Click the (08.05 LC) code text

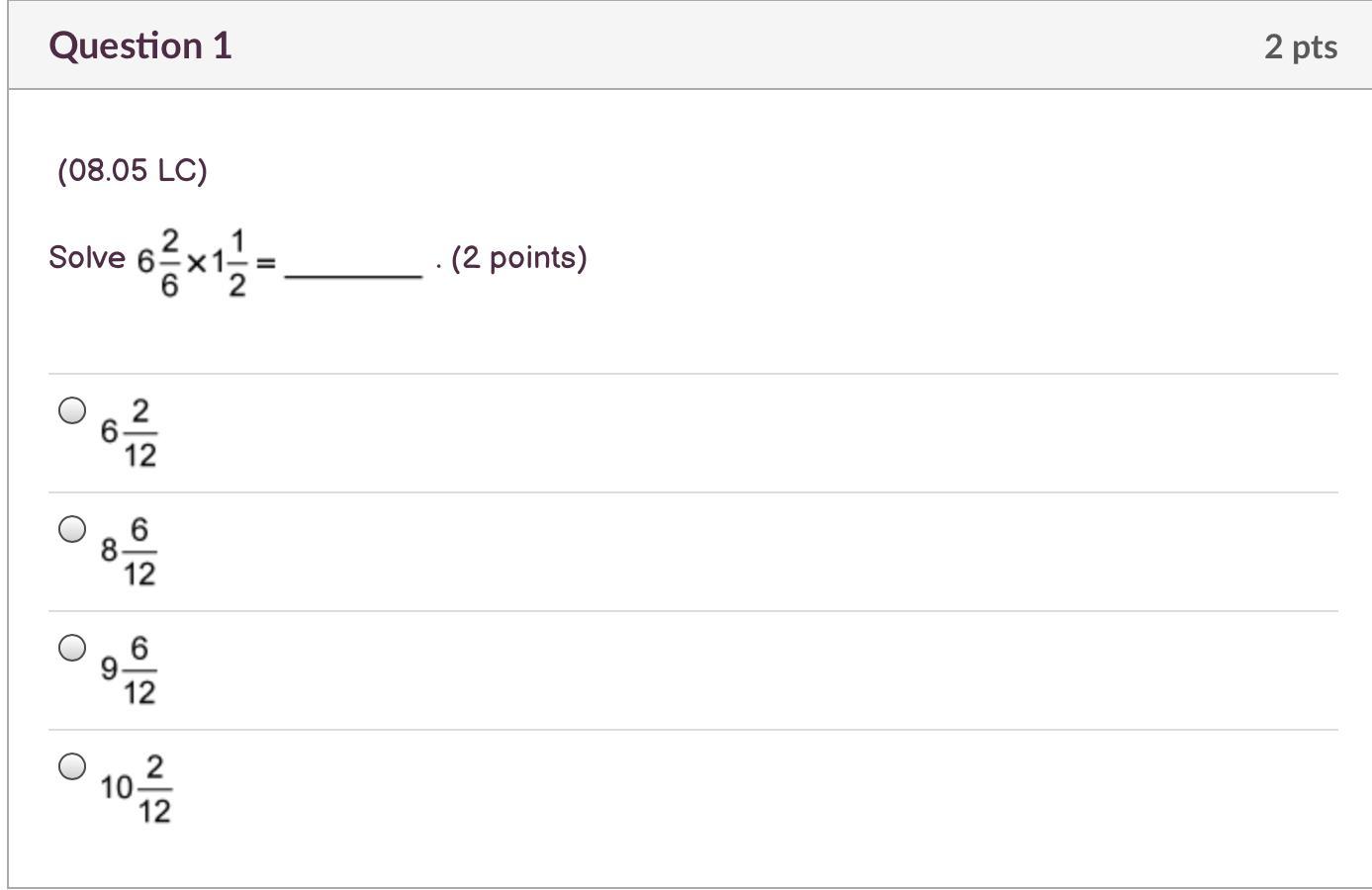point(133,170)
